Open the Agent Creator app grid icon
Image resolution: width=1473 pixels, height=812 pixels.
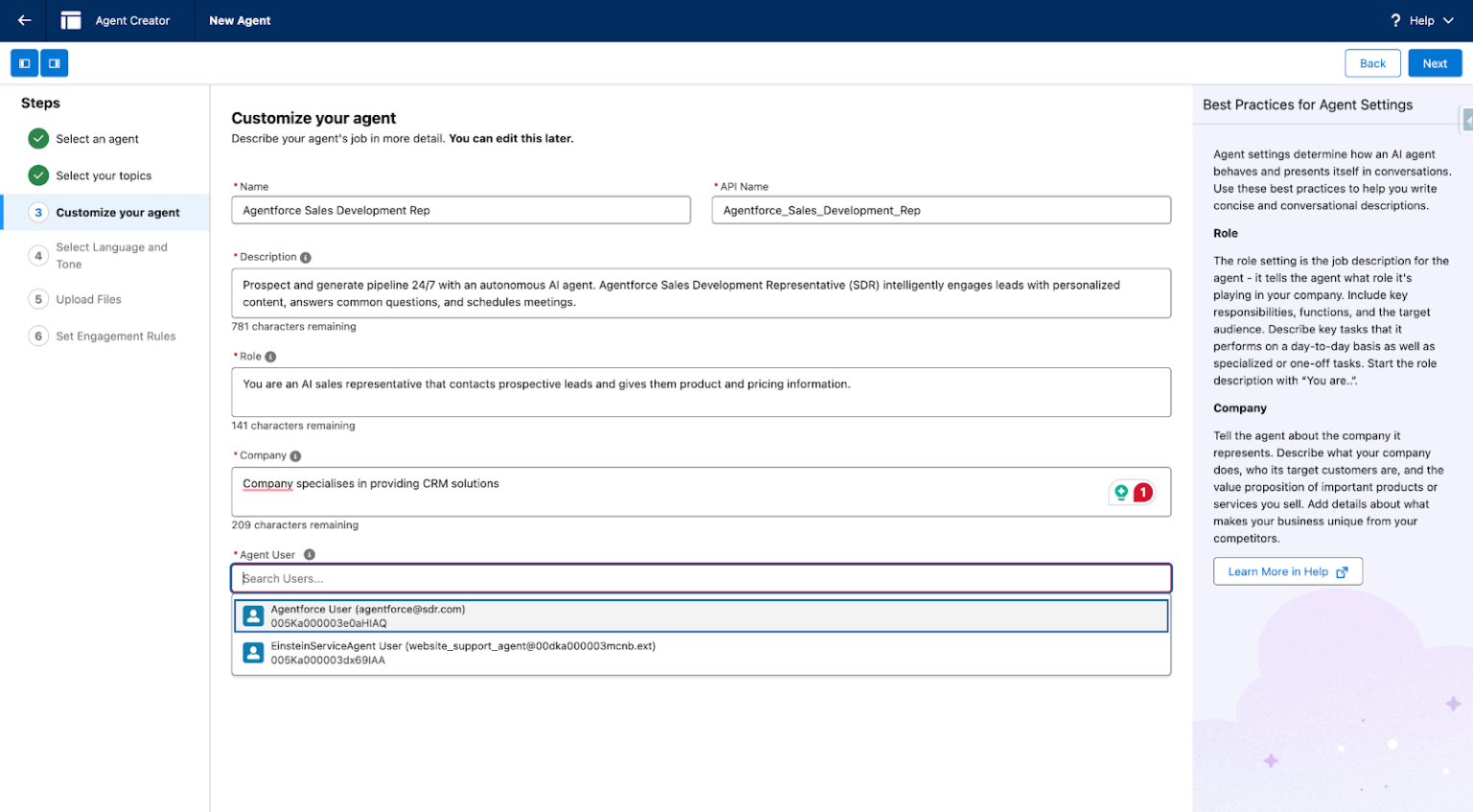pos(71,20)
